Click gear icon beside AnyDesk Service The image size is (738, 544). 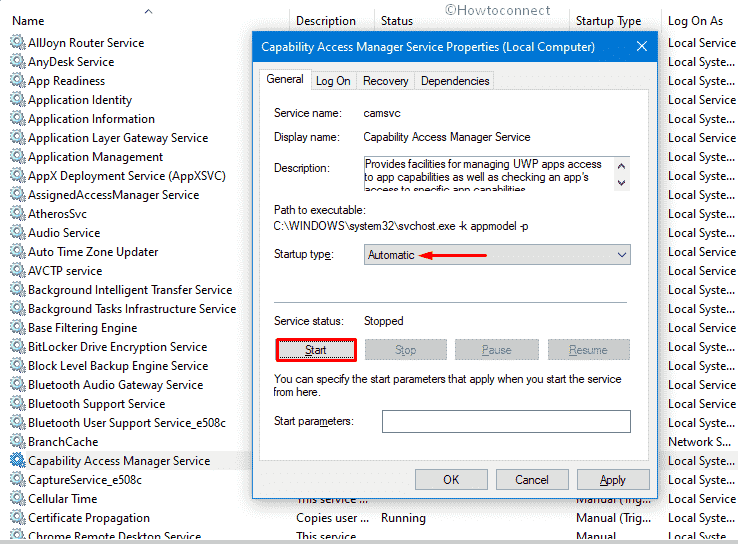pos(18,61)
